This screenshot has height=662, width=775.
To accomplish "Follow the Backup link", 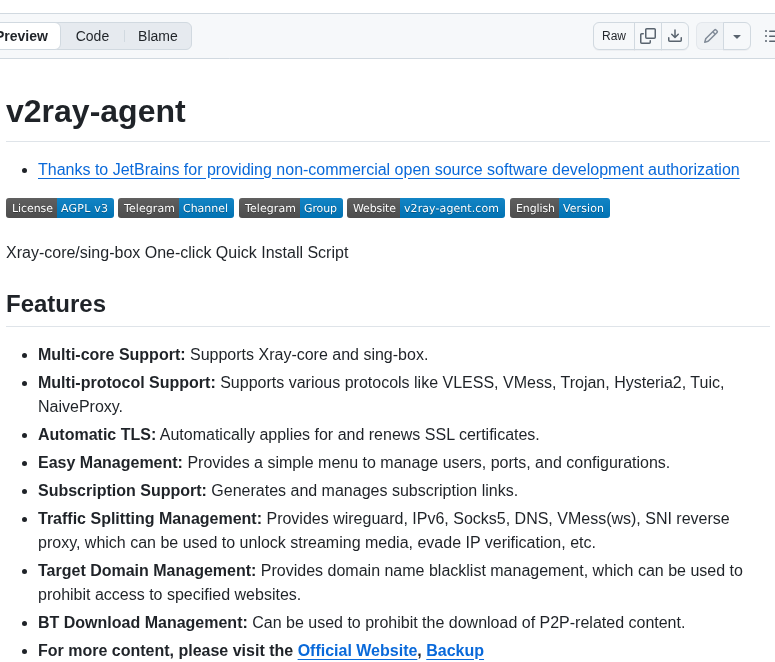I will pos(455,650).
